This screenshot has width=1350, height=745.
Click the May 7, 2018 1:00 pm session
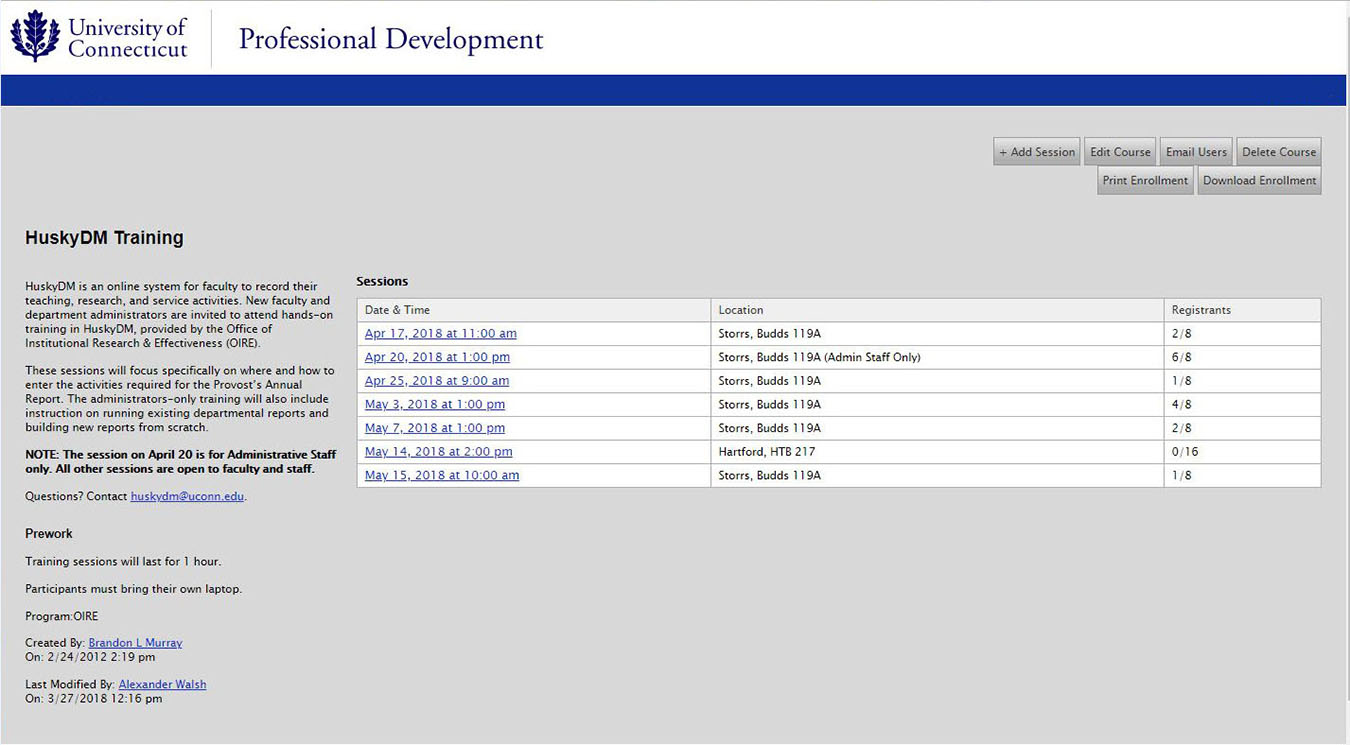coord(434,428)
